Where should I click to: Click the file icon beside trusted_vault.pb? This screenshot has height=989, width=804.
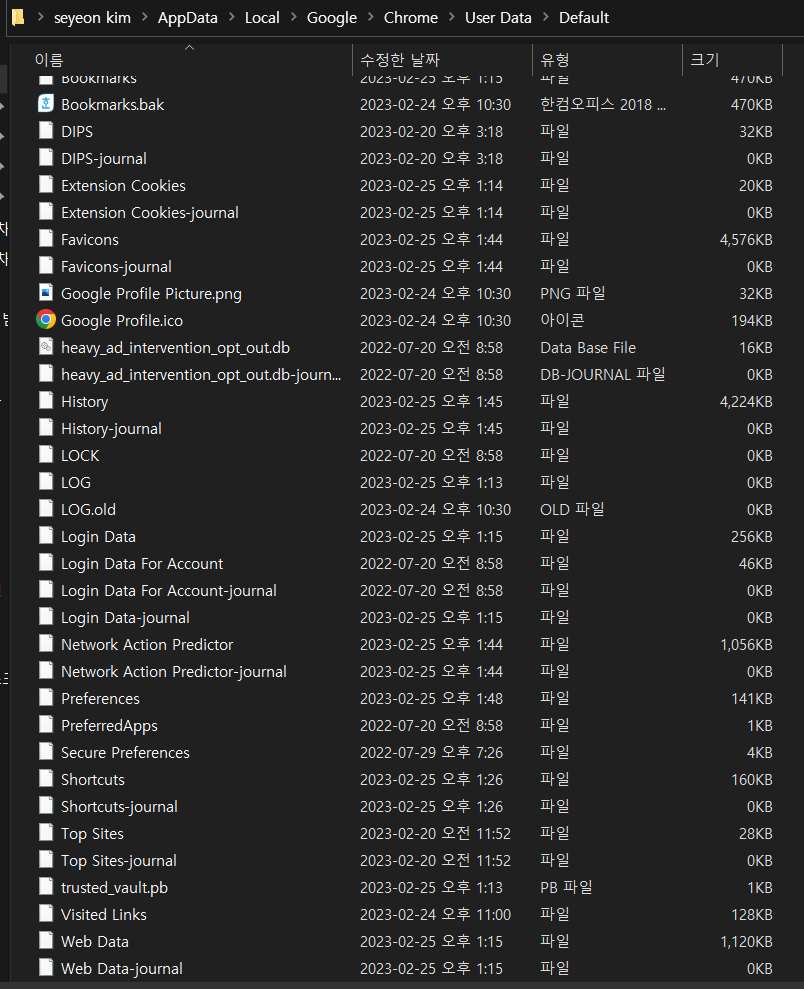click(46, 887)
